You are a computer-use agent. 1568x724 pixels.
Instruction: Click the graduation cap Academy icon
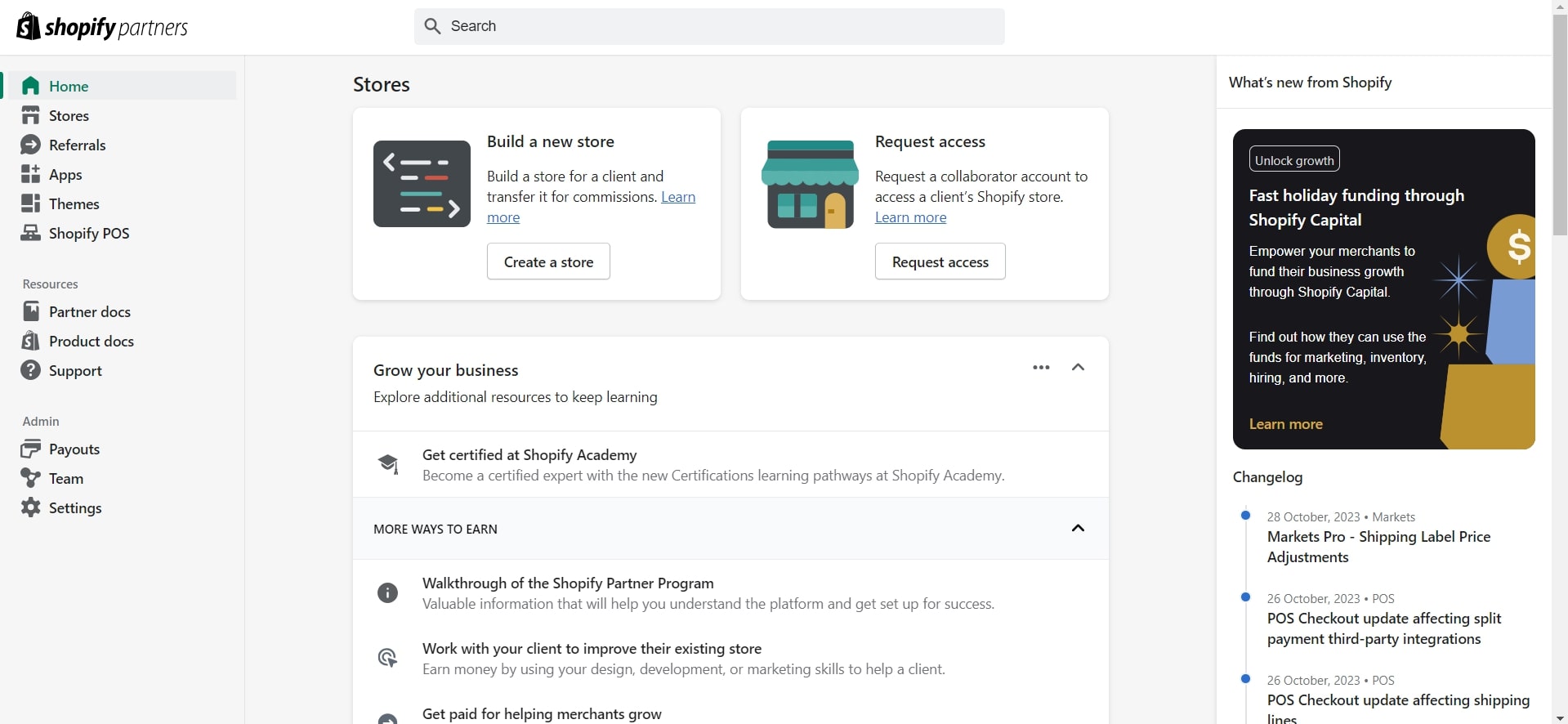click(x=388, y=464)
